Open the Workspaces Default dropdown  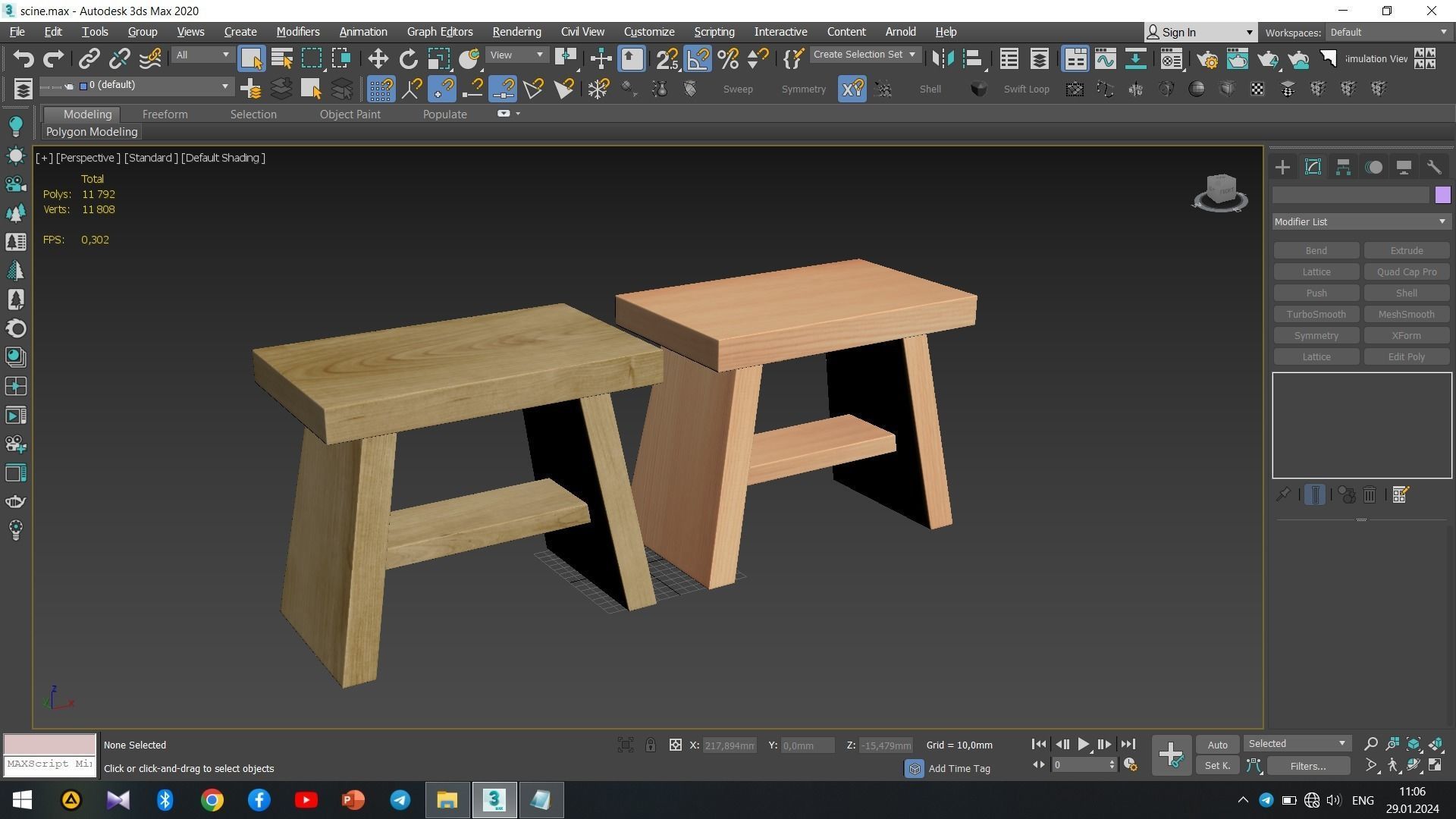[x=1389, y=33]
